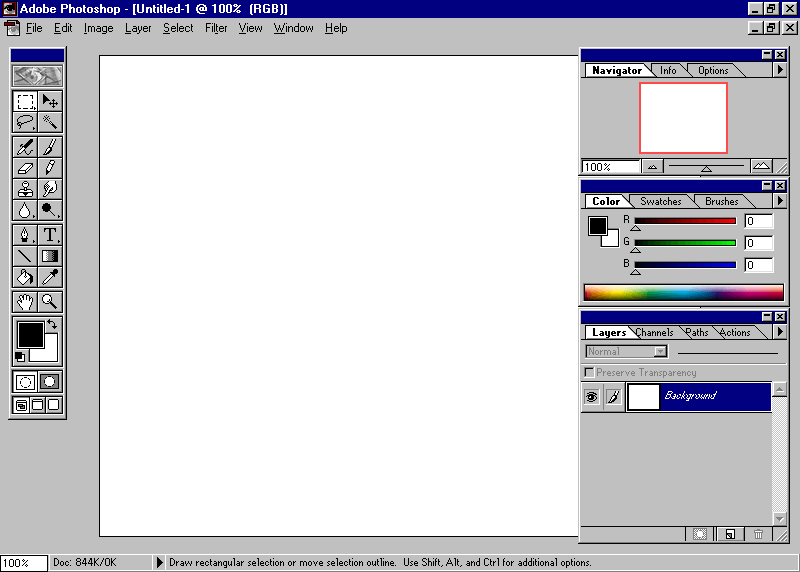Screen dimensions: 800x572
Task: Open the Select menu
Action: point(178,28)
